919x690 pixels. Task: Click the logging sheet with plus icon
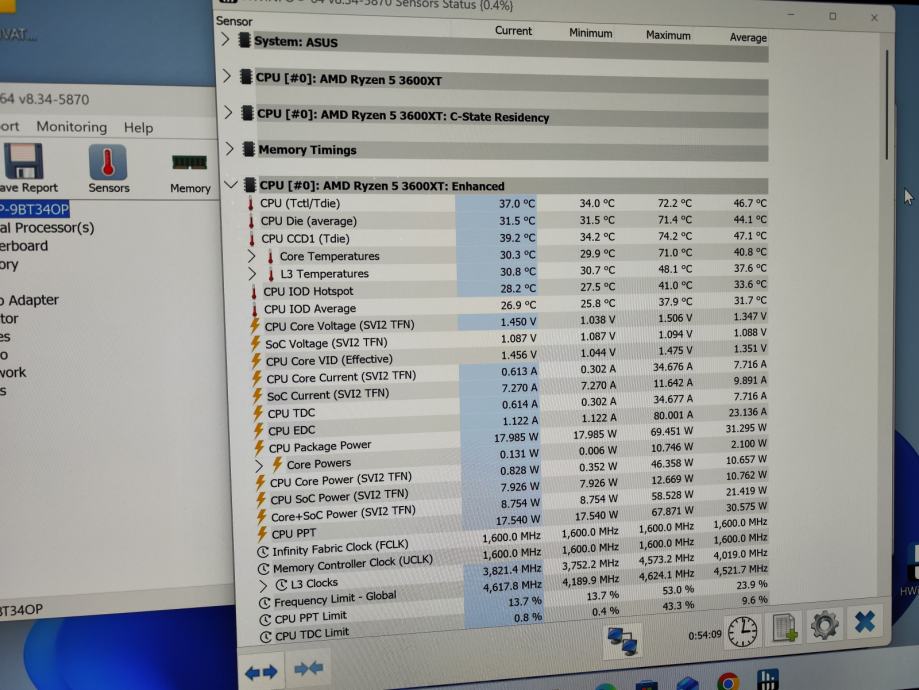pos(784,627)
